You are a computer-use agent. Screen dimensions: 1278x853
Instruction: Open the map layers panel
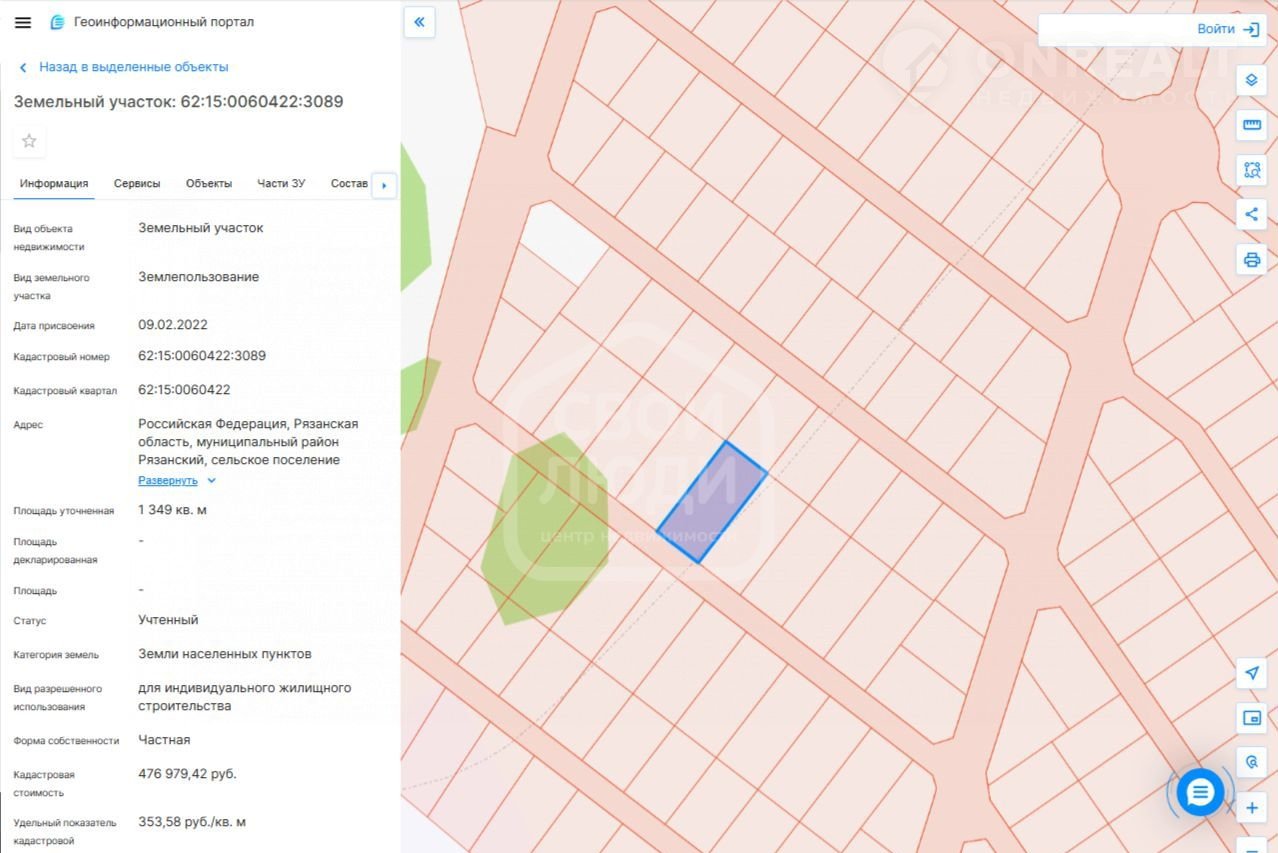pos(1251,80)
